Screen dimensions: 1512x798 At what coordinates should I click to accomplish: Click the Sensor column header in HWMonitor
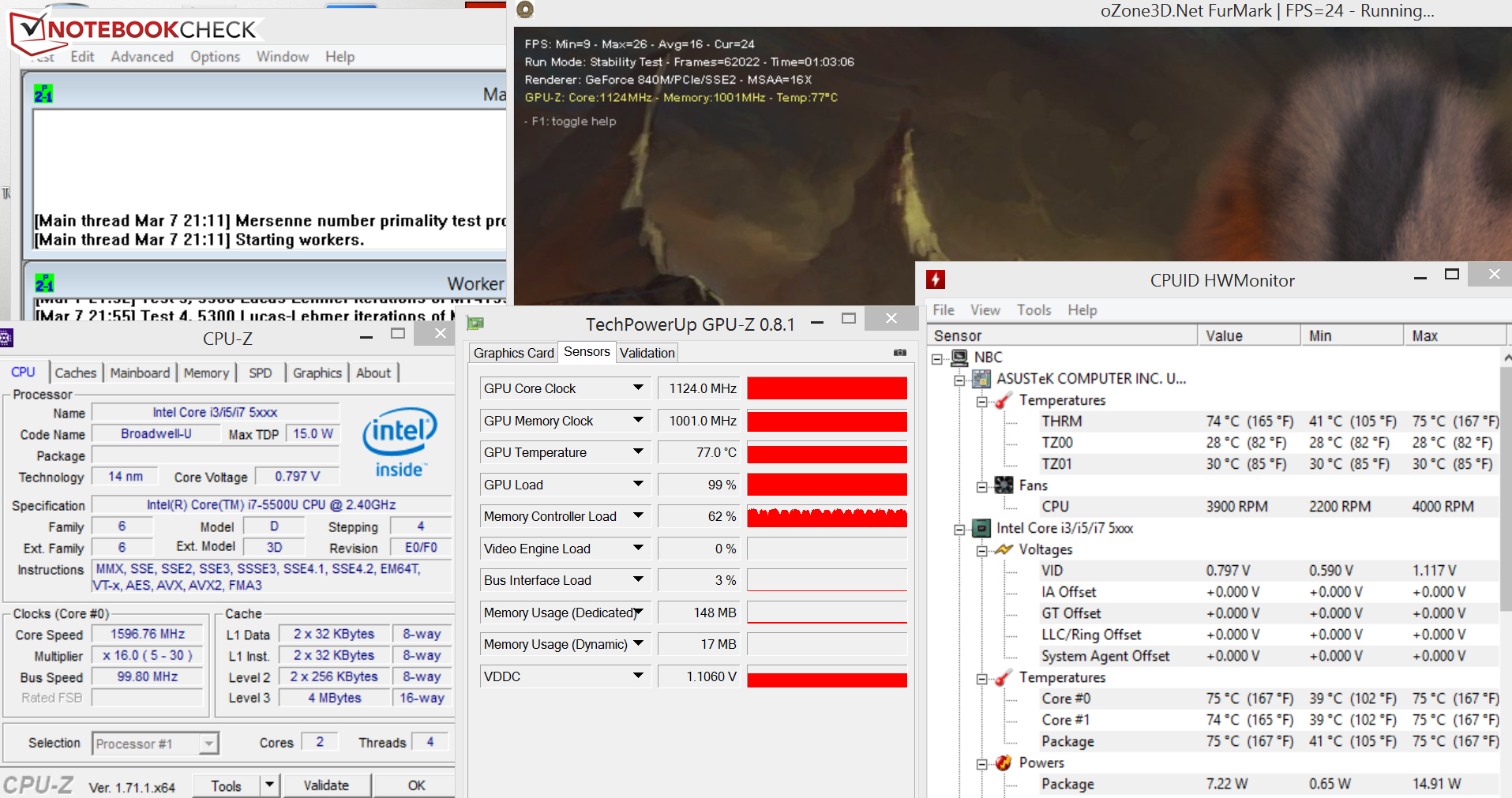pos(1062,335)
